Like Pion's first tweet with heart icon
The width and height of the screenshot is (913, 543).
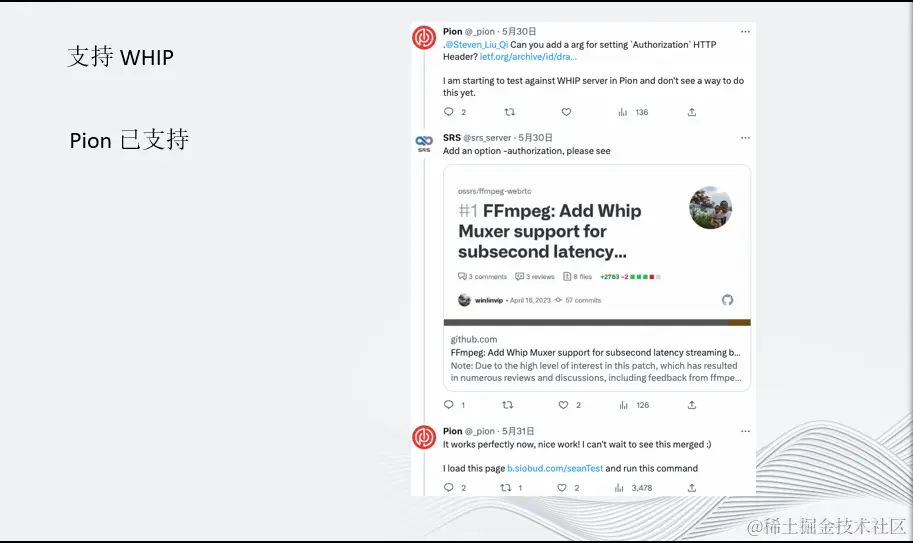coord(566,112)
